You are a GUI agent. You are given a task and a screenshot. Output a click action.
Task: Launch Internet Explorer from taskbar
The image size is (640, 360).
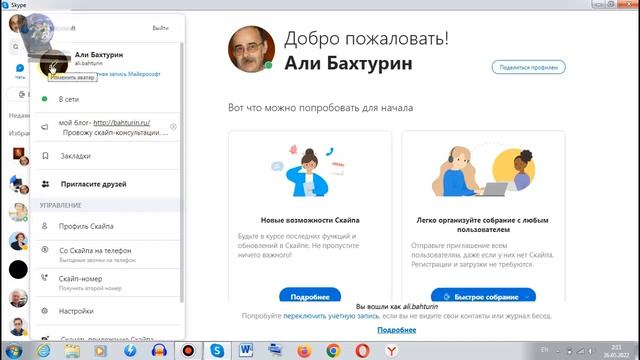[42, 351]
